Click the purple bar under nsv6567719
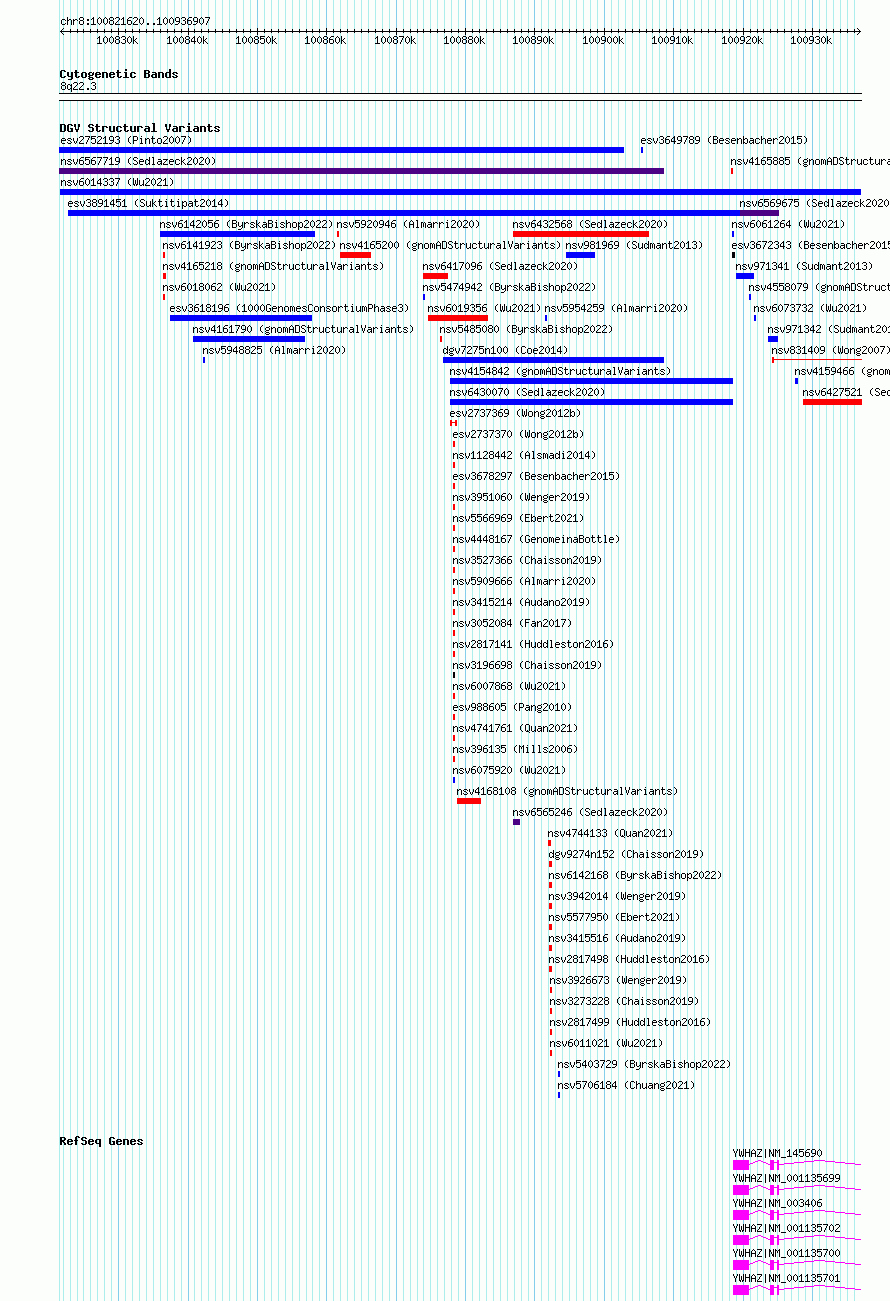Image resolution: width=890 pixels, height=1301 pixels. point(362,171)
